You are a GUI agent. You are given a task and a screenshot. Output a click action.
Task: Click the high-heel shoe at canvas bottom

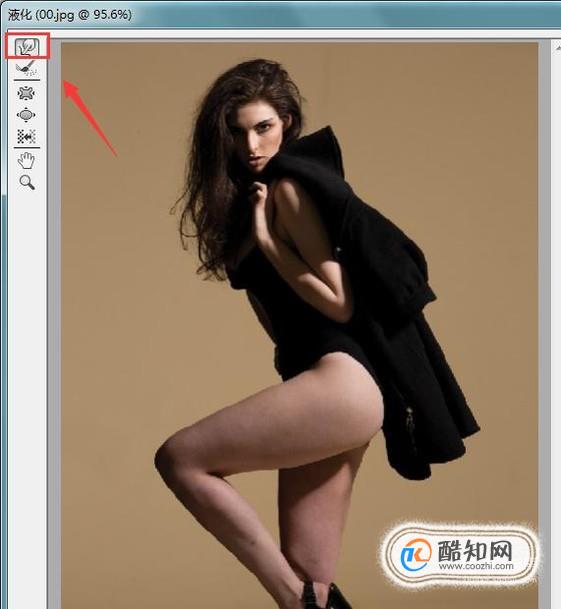click(326, 595)
